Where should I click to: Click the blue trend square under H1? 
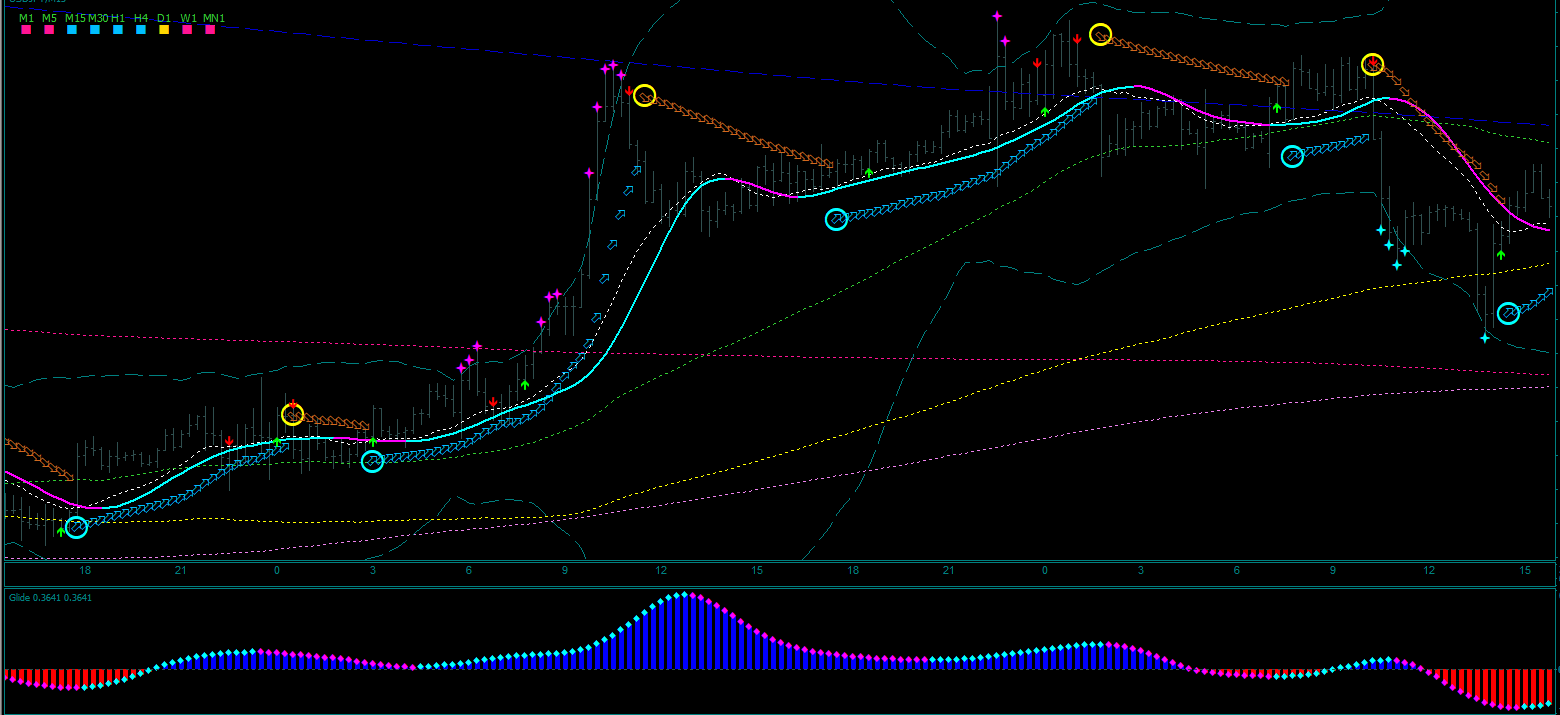(x=118, y=30)
